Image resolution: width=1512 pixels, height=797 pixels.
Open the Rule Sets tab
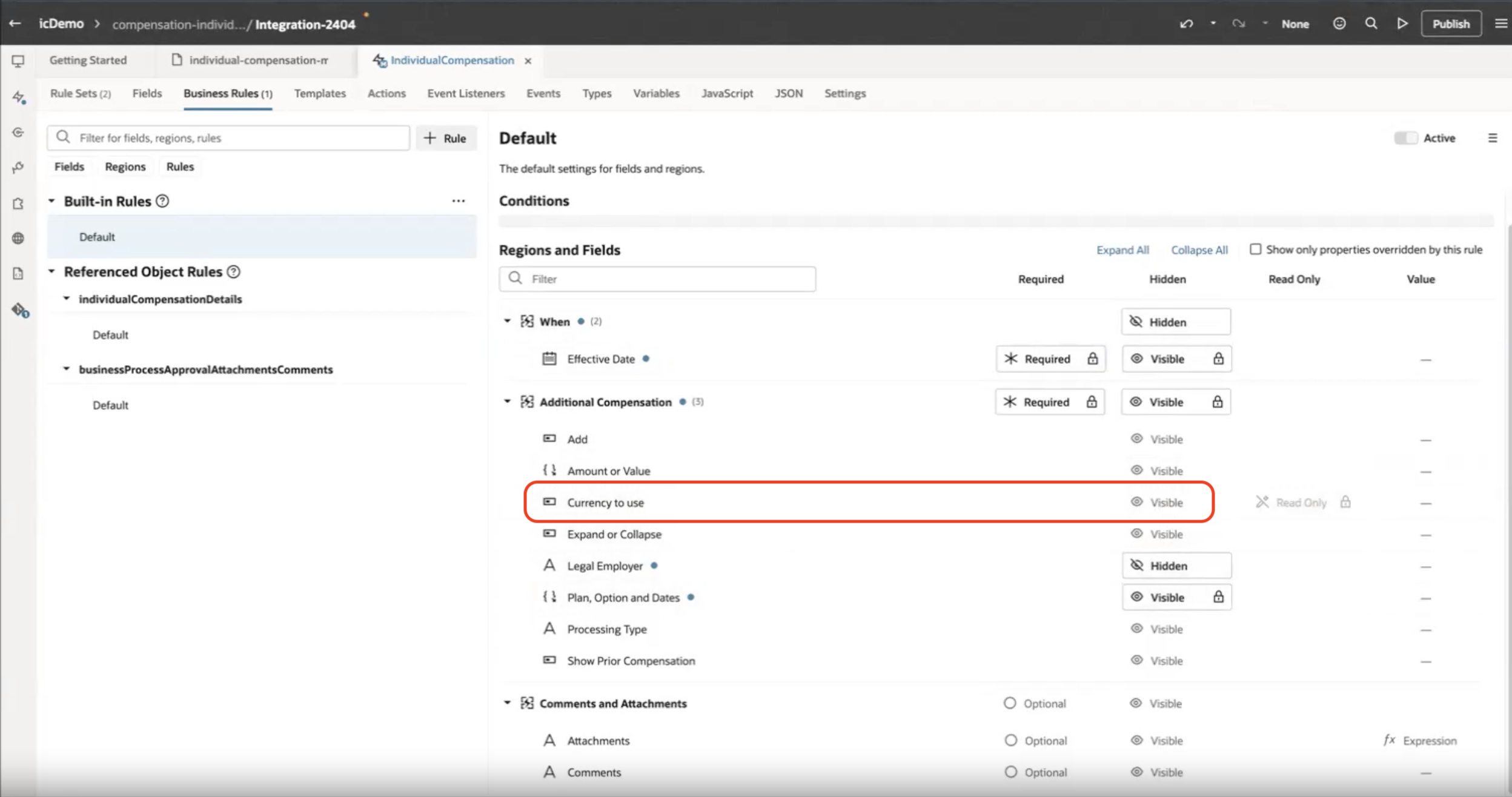tap(80, 93)
